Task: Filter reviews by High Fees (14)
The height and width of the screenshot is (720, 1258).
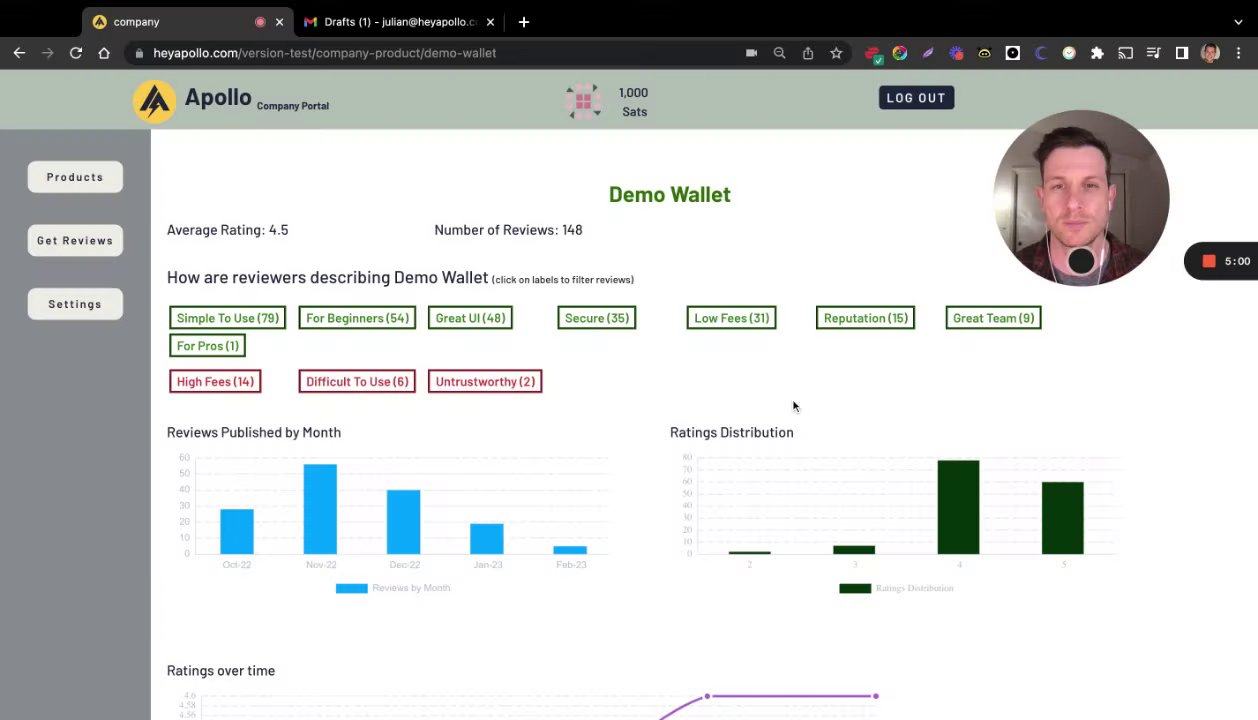Action: coord(215,381)
